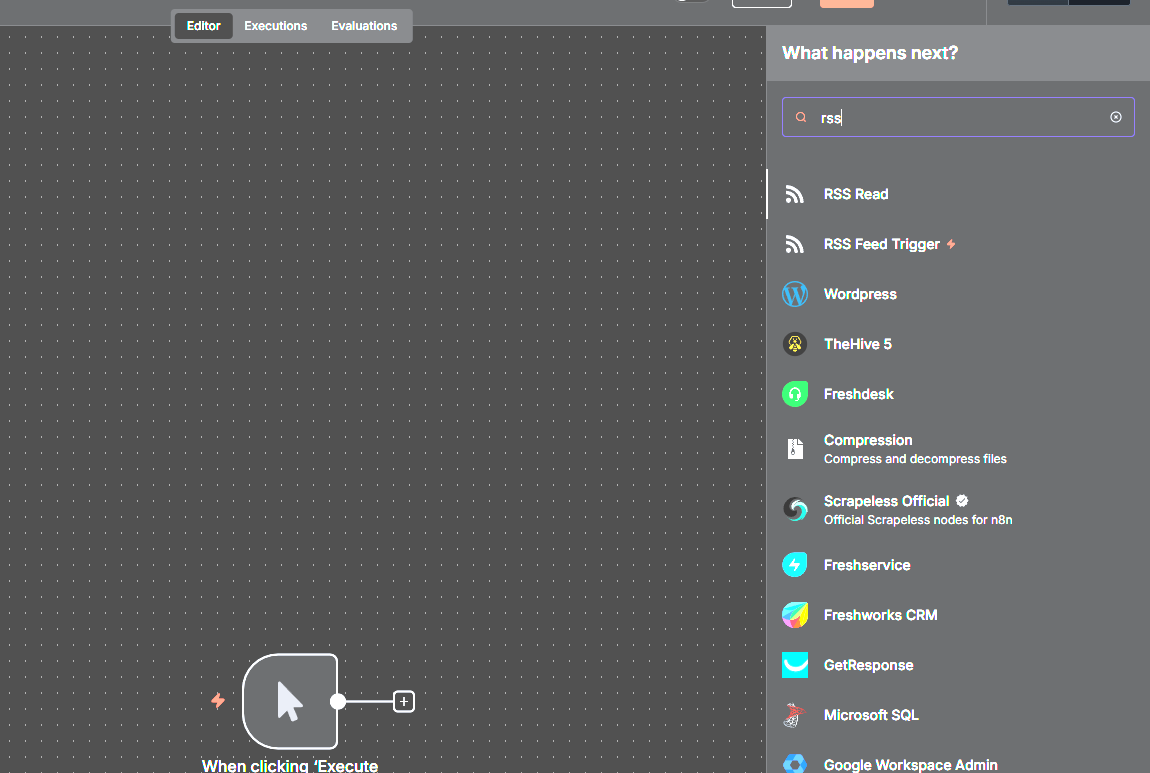Click the TheHive 5 text entry
Image resolution: width=1150 pixels, height=773 pixels.
857,344
